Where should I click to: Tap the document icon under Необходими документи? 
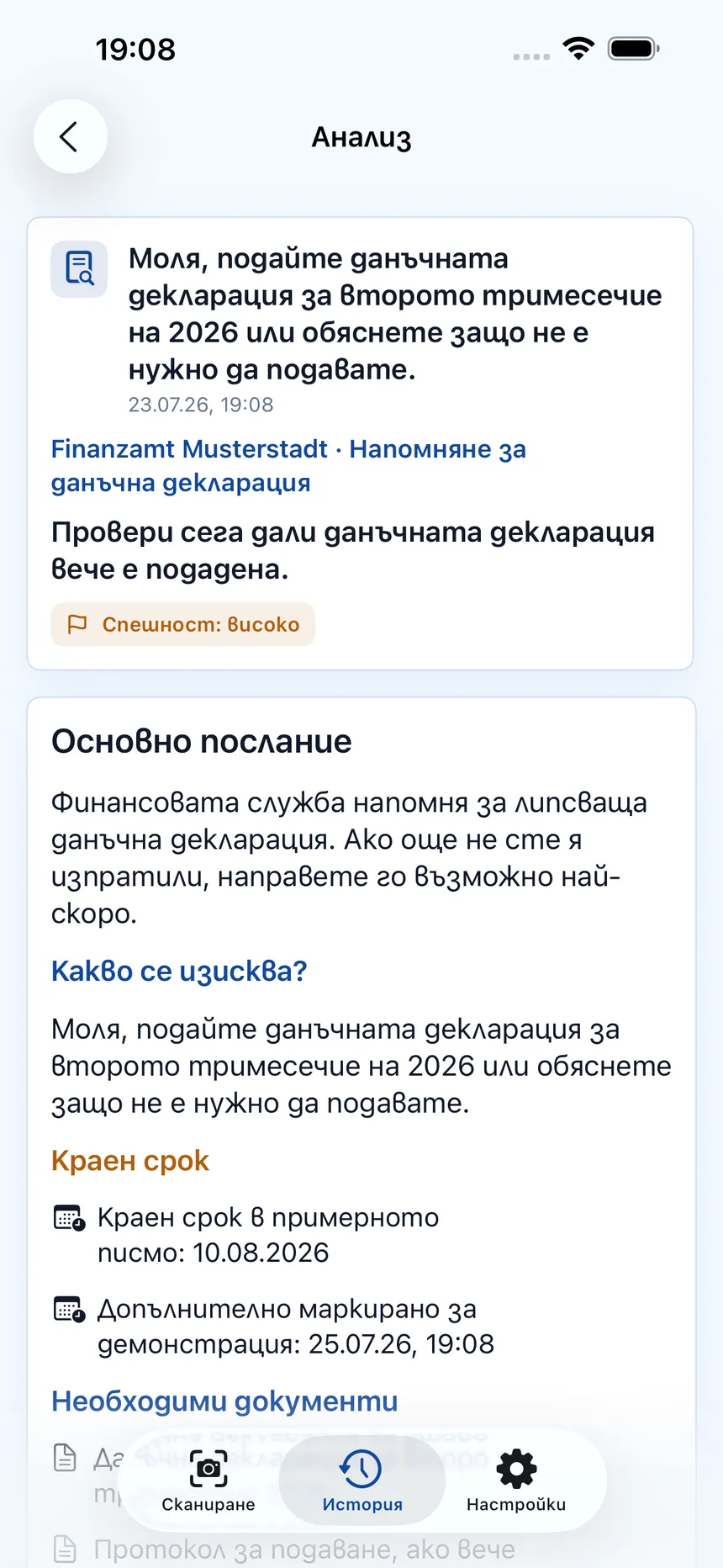65,1458
